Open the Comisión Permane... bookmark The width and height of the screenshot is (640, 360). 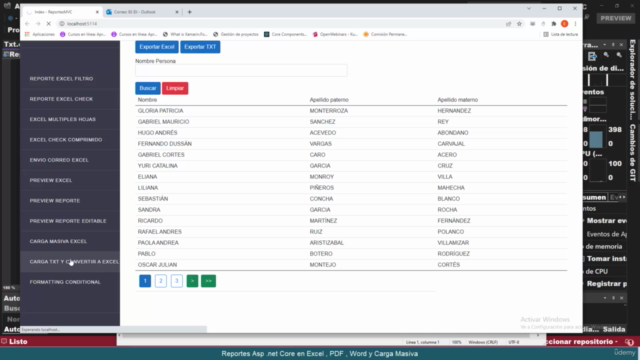[385, 34]
